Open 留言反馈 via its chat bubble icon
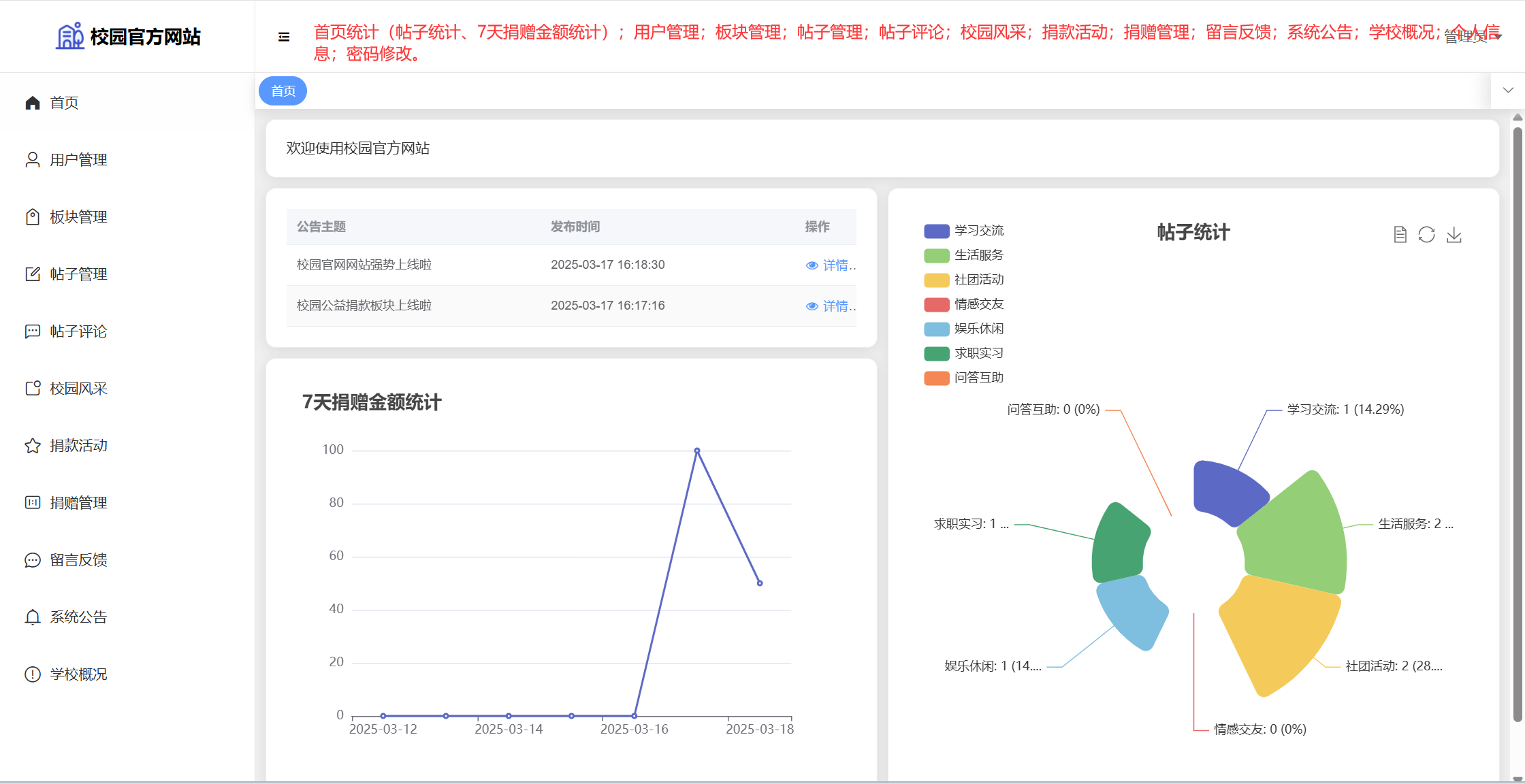 [x=33, y=560]
